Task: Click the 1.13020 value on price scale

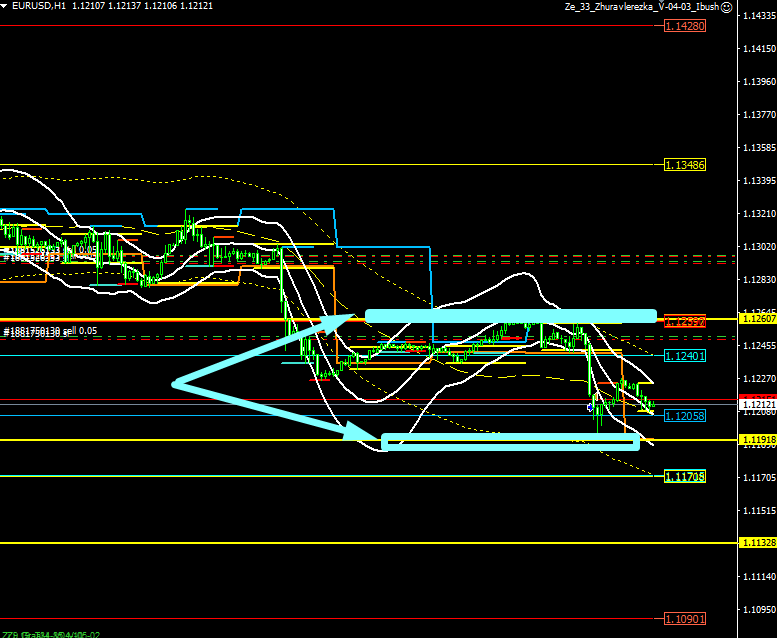Action: coord(759,246)
